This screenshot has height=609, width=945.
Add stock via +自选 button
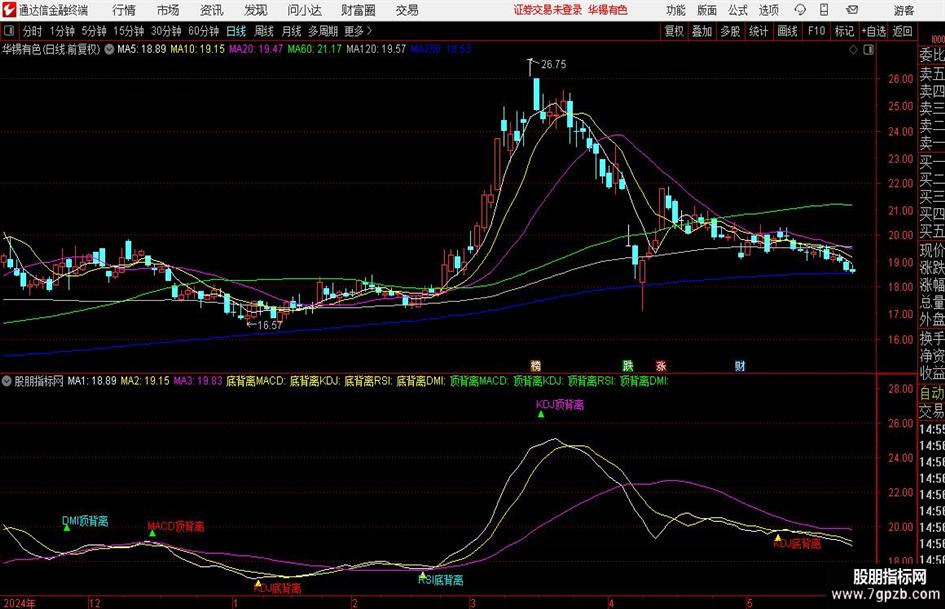point(874,31)
